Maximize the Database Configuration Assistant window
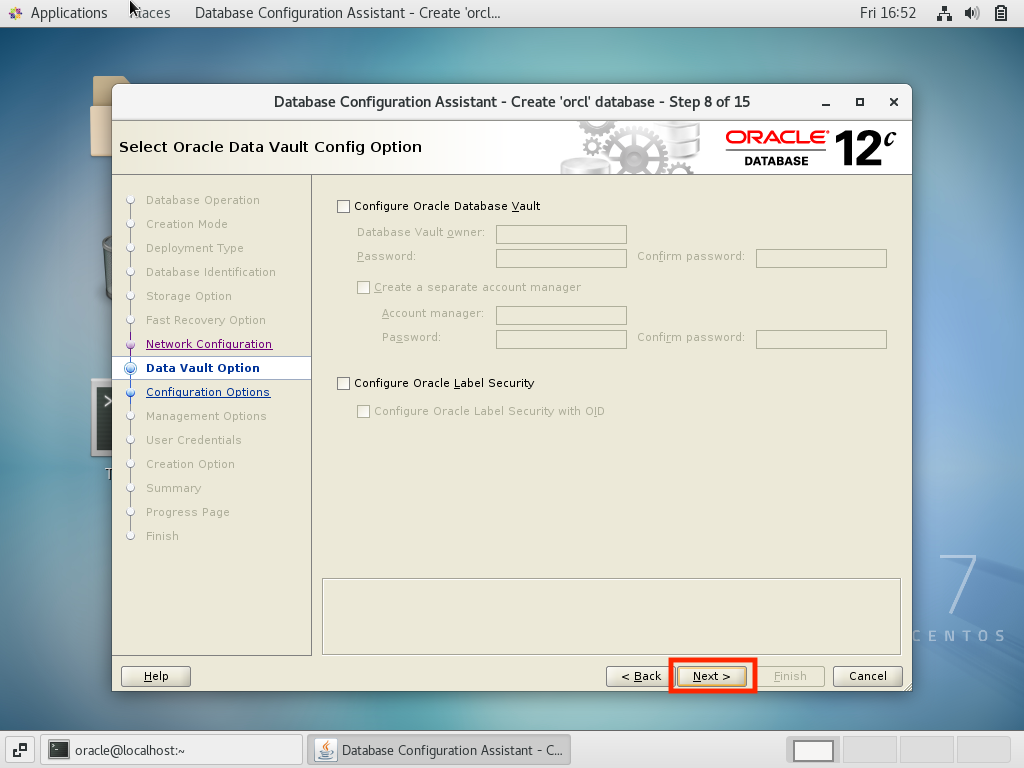Screen dimensions: 1024x768 tap(860, 103)
